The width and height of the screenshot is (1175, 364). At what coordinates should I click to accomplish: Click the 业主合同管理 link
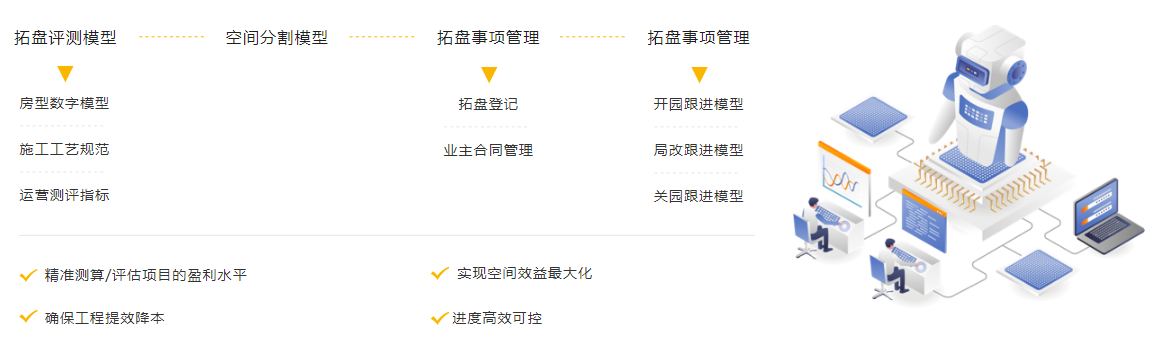[x=488, y=150]
